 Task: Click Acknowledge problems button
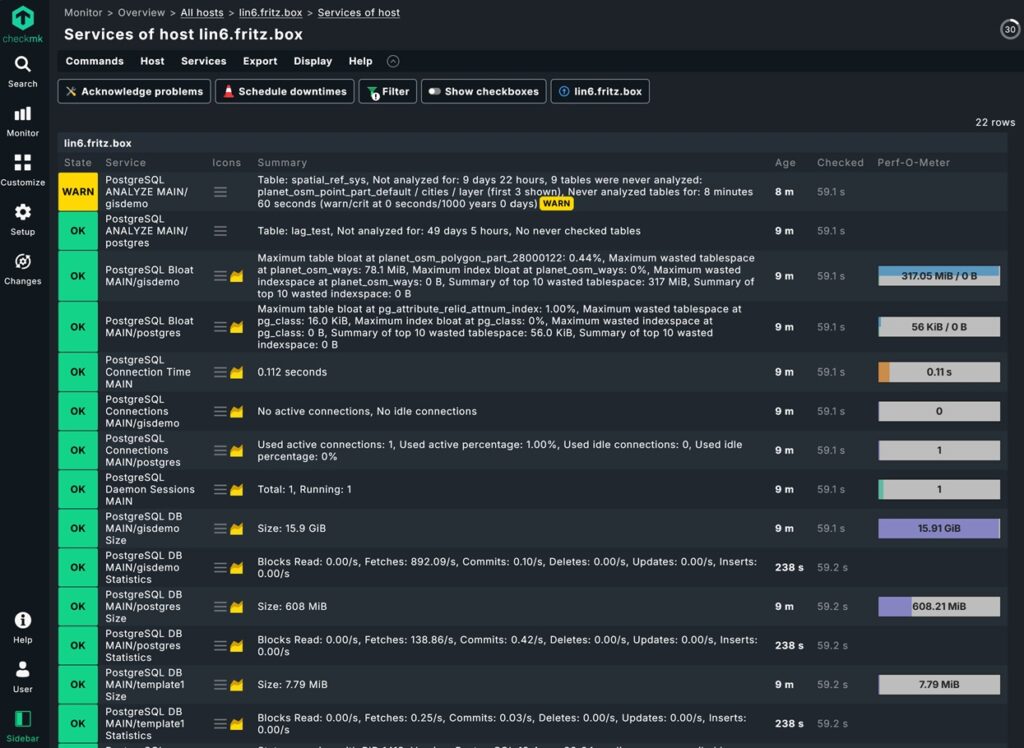135,91
